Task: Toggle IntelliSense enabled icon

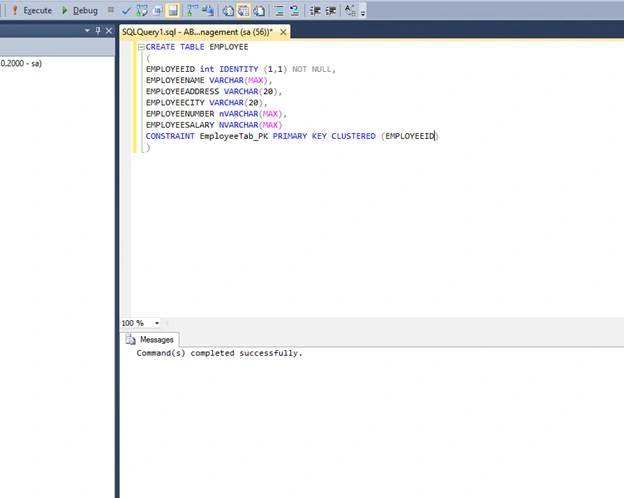Action: point(173,10)
